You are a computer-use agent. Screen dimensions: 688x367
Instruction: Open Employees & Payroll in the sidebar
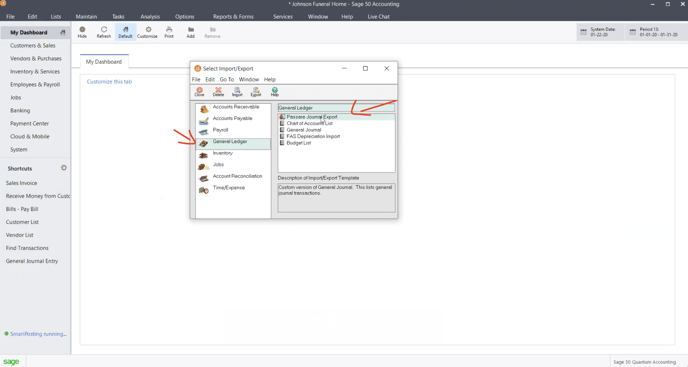point(35,84)
